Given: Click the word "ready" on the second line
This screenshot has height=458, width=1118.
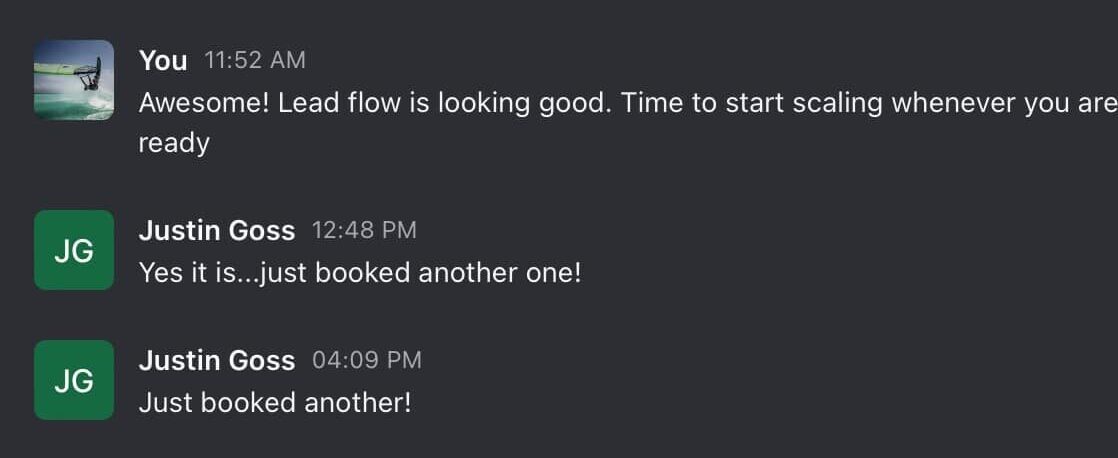Looking at the screenshot, I should [174, 144].
